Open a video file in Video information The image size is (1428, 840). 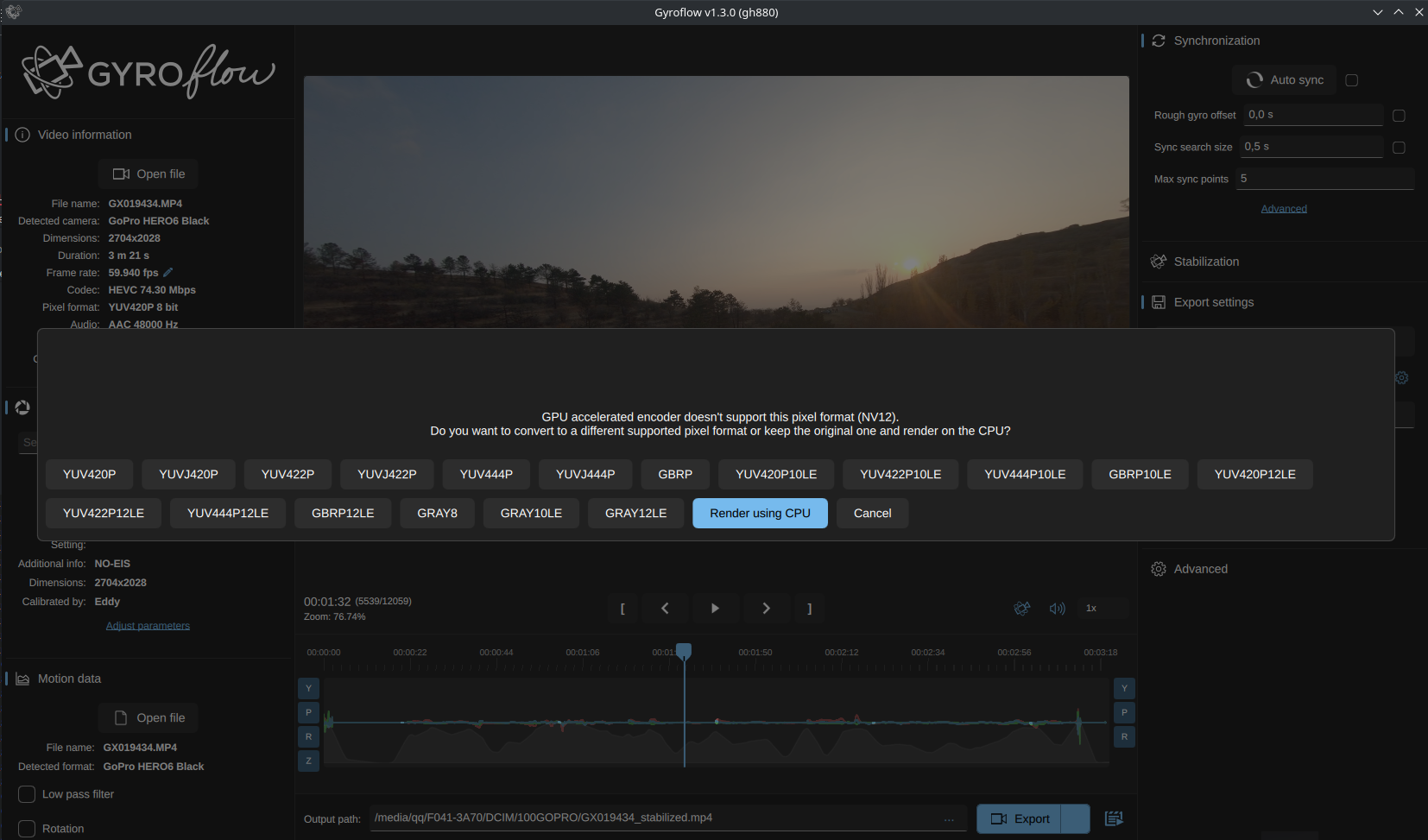(x=148, y=174)
